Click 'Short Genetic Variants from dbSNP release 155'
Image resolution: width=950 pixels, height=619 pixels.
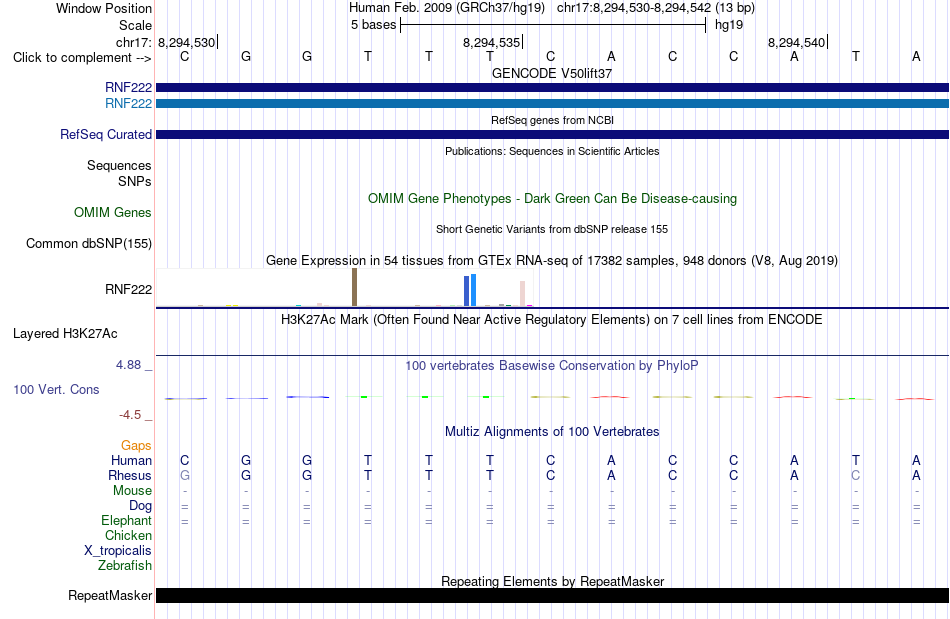[552, 229]
